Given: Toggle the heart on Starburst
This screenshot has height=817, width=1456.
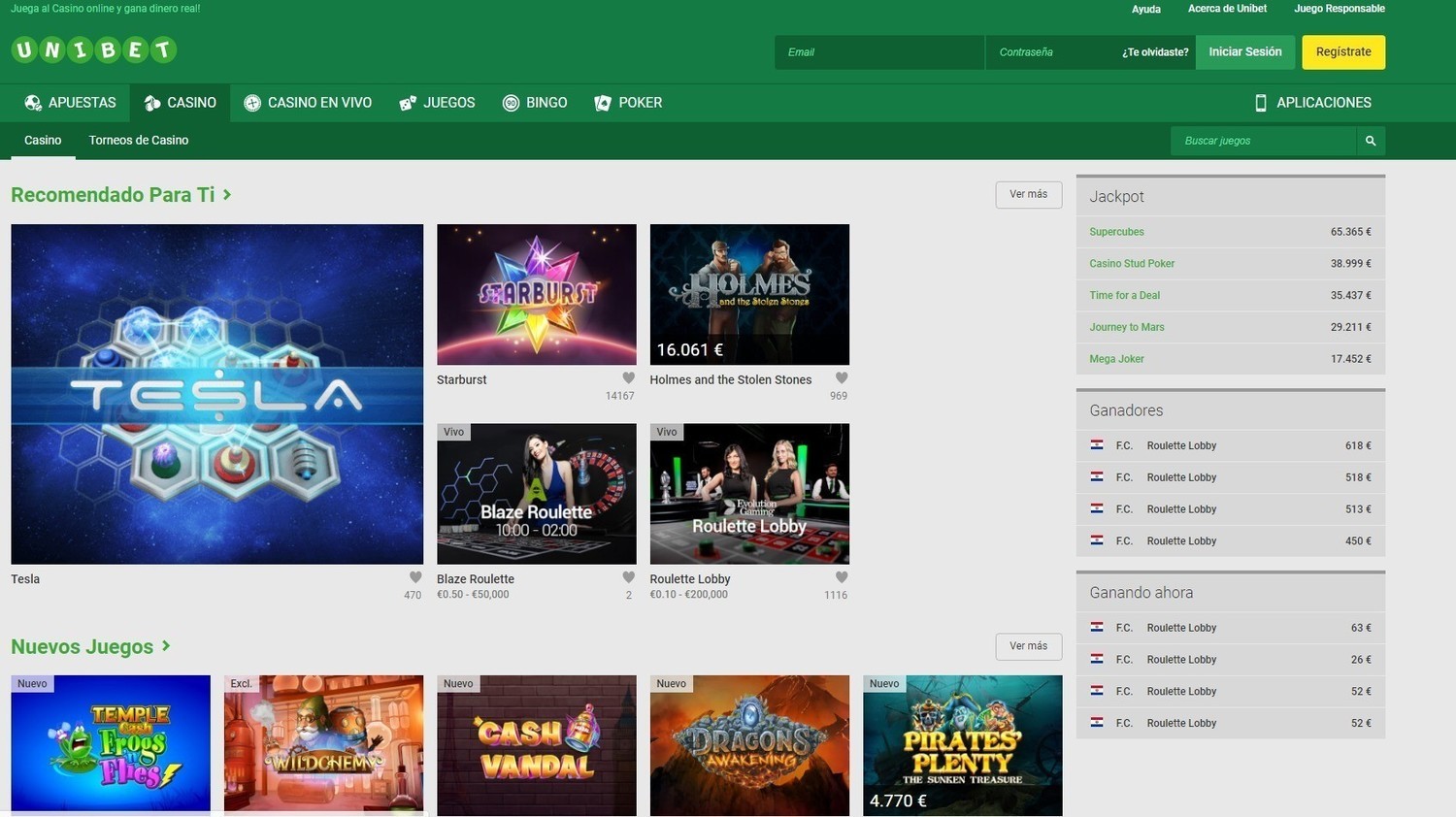Looking at the screenshot, I should 627,376.
